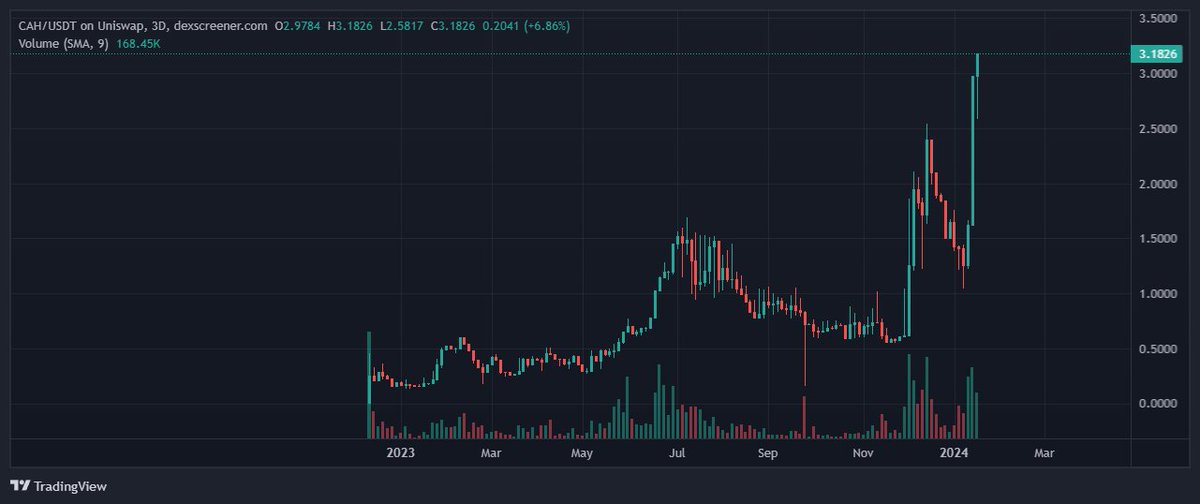Click the Jul time axis label

click(677, 453)
